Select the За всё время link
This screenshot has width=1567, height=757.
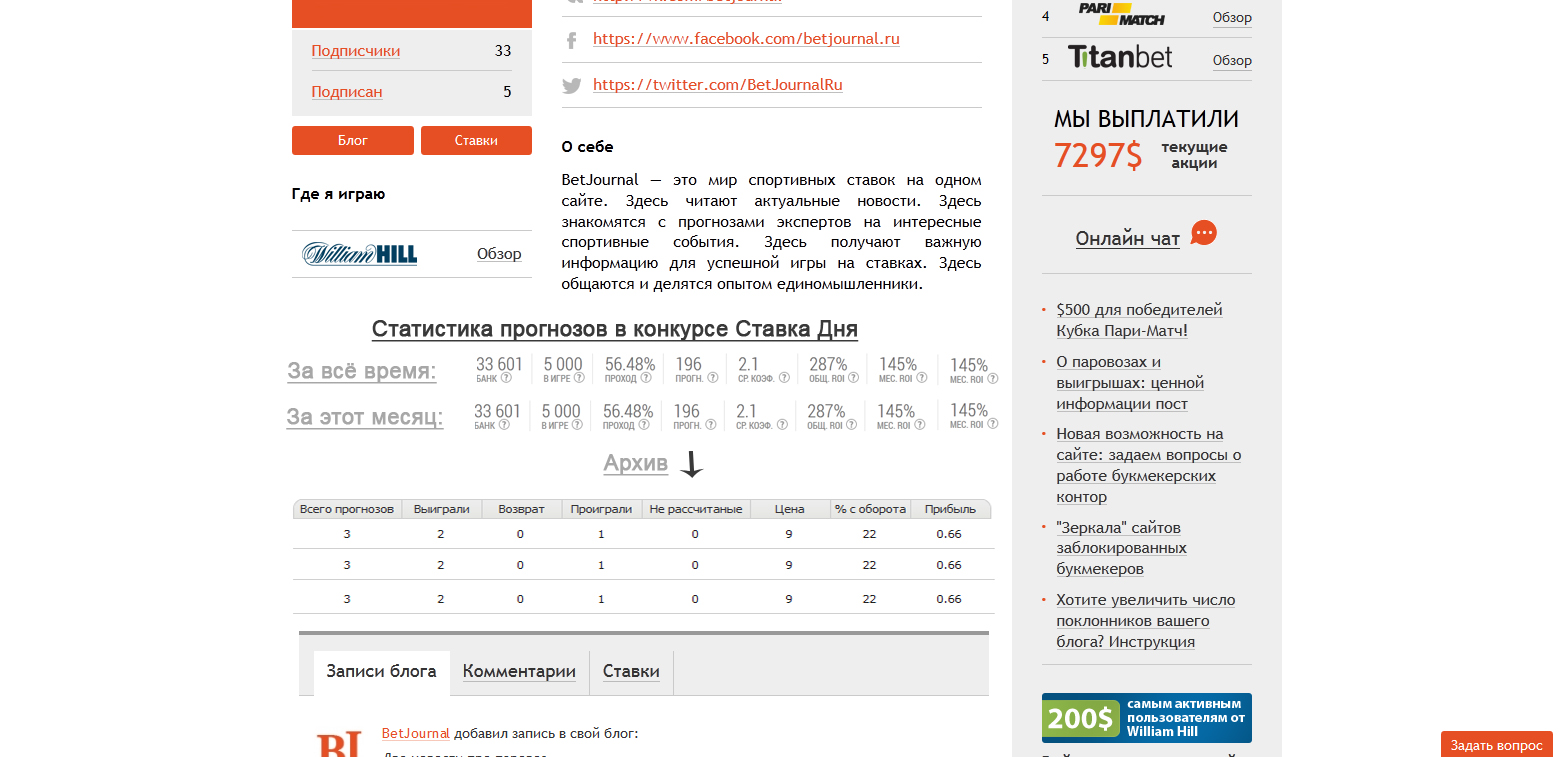click(362, 371)
